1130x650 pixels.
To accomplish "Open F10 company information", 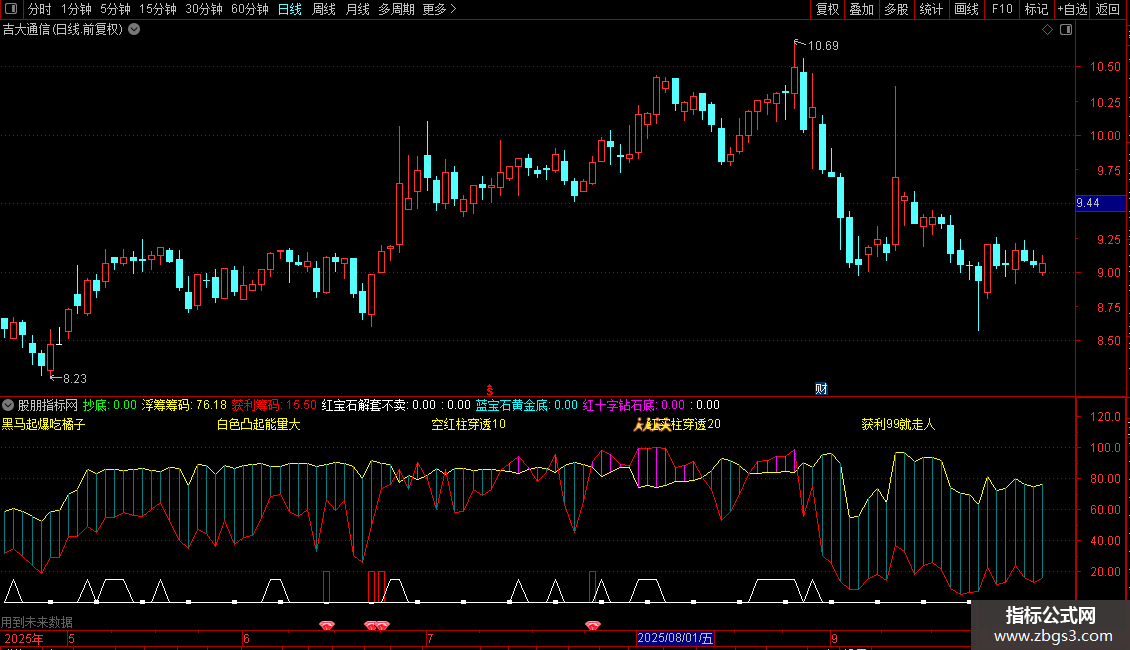I will click(1002, 9).
